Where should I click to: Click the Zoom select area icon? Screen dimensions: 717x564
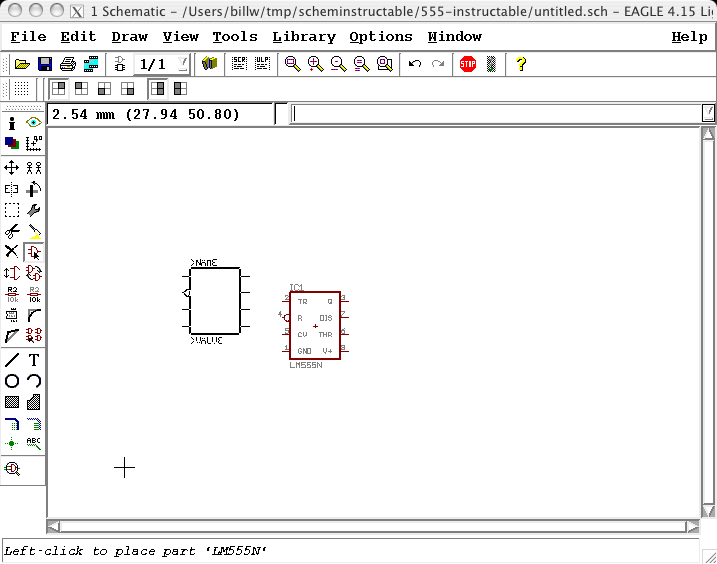click(x=385, y=64)
